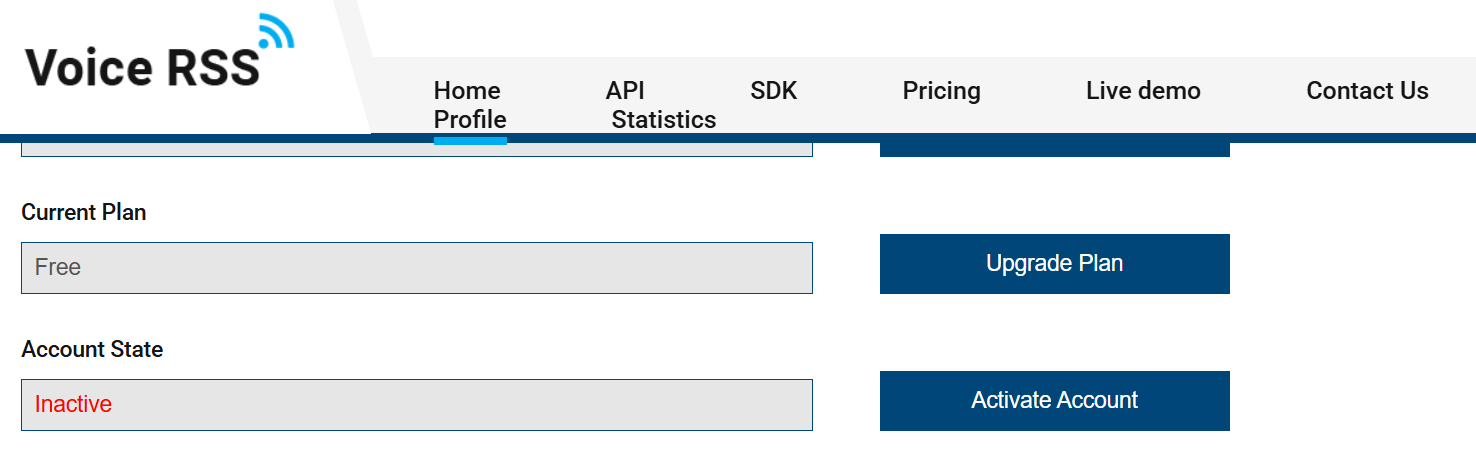
Task: Click the Current Plan input field
Action: coord(417,268)
